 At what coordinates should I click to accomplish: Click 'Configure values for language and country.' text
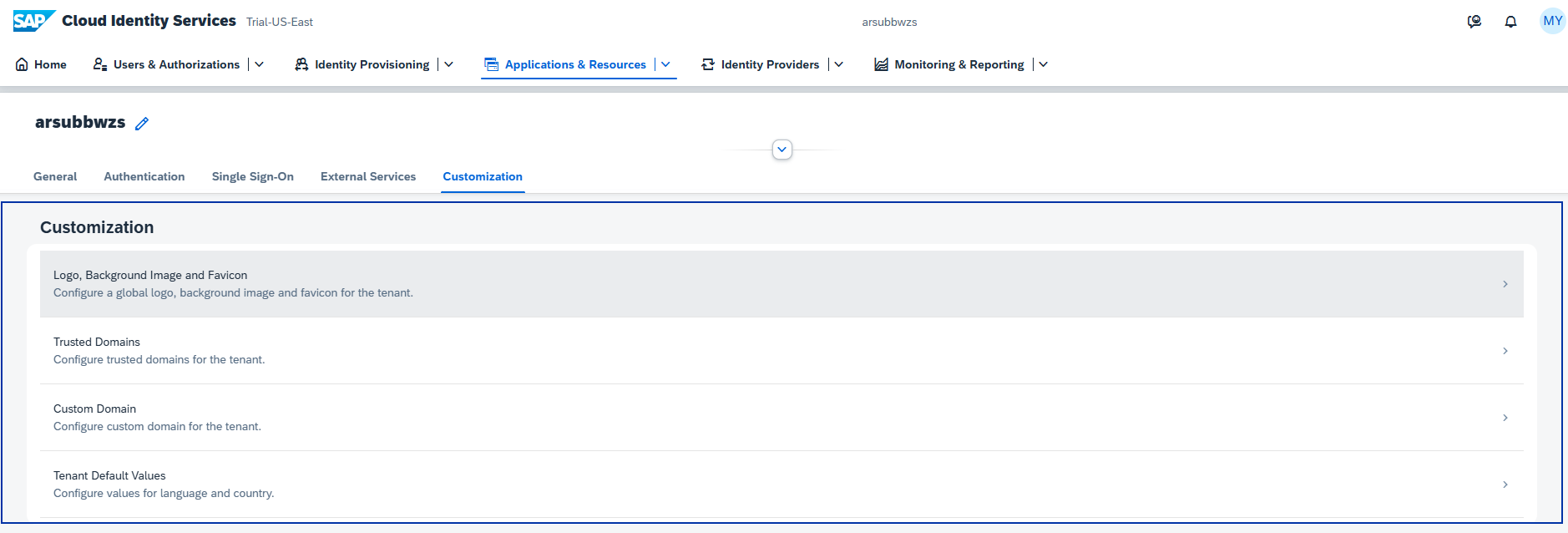tap(164, 493)
